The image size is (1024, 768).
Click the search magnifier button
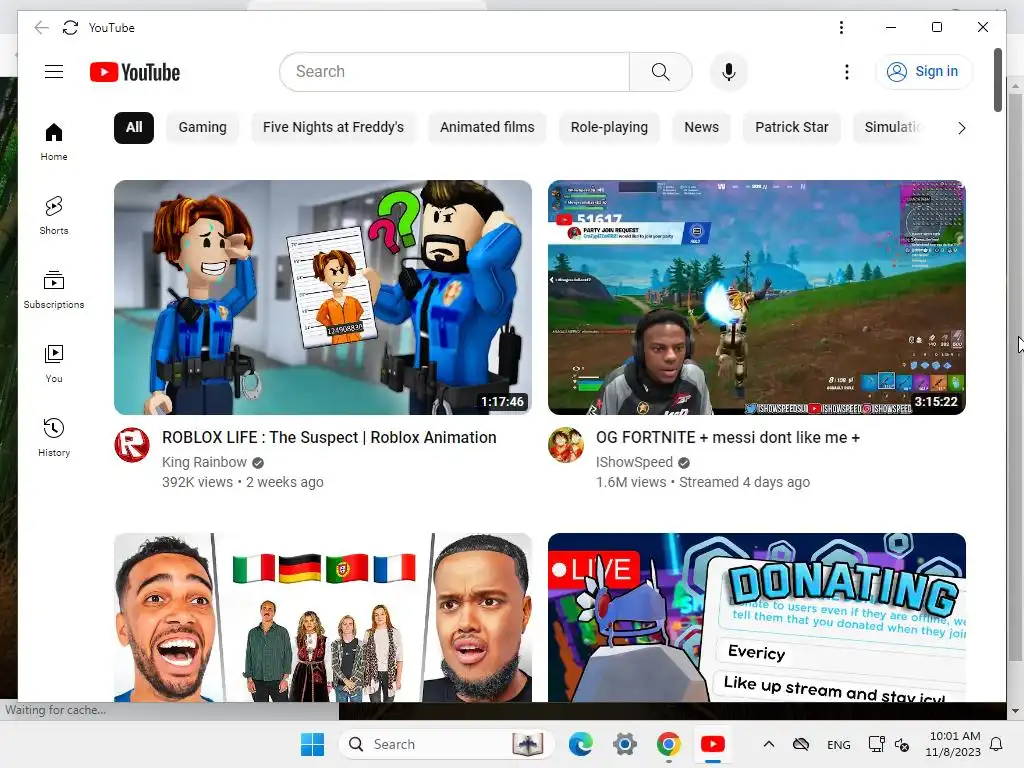pyautogui.click(x=660, y=72)
